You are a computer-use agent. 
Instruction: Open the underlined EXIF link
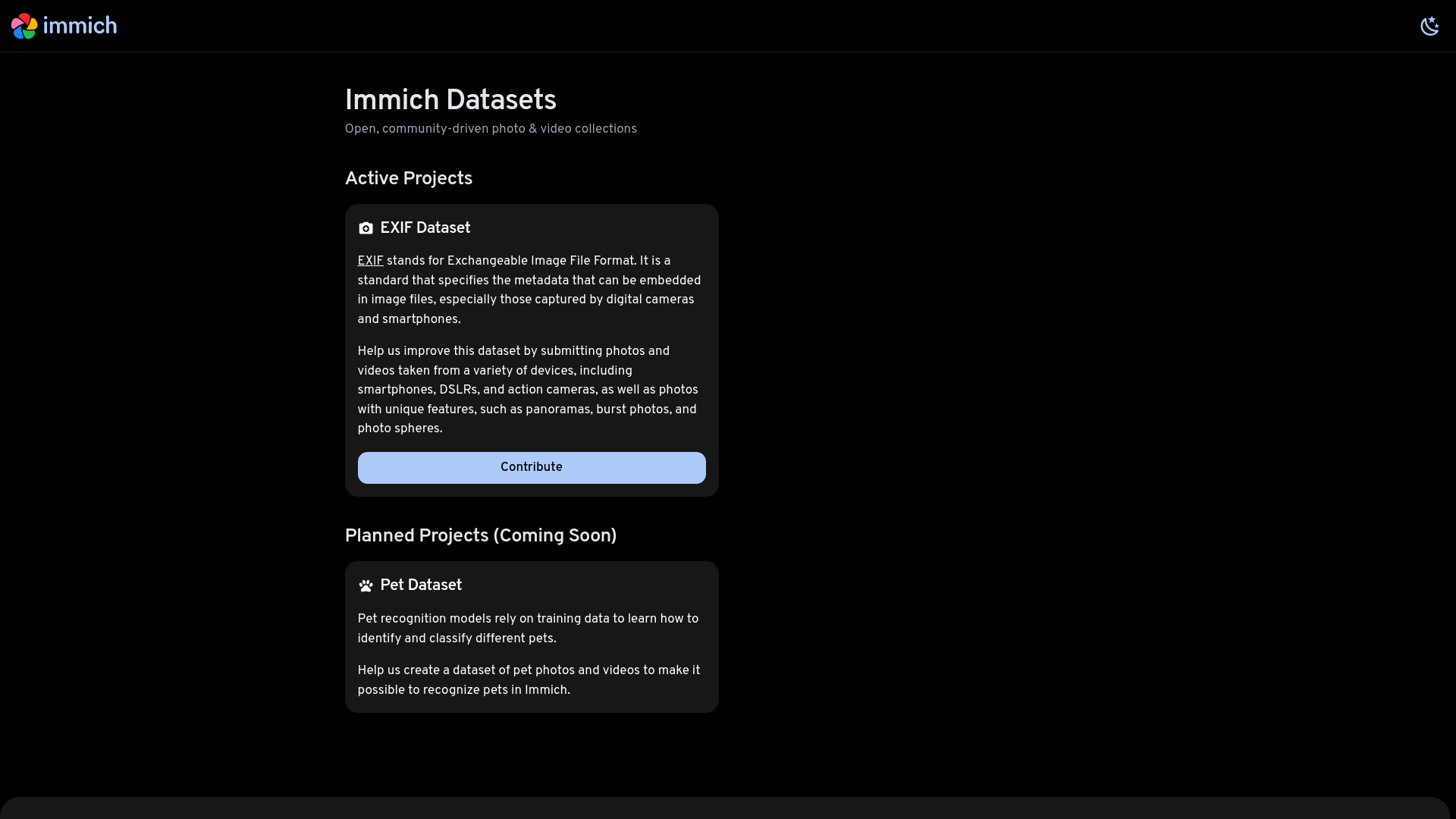tap(370, 261)
